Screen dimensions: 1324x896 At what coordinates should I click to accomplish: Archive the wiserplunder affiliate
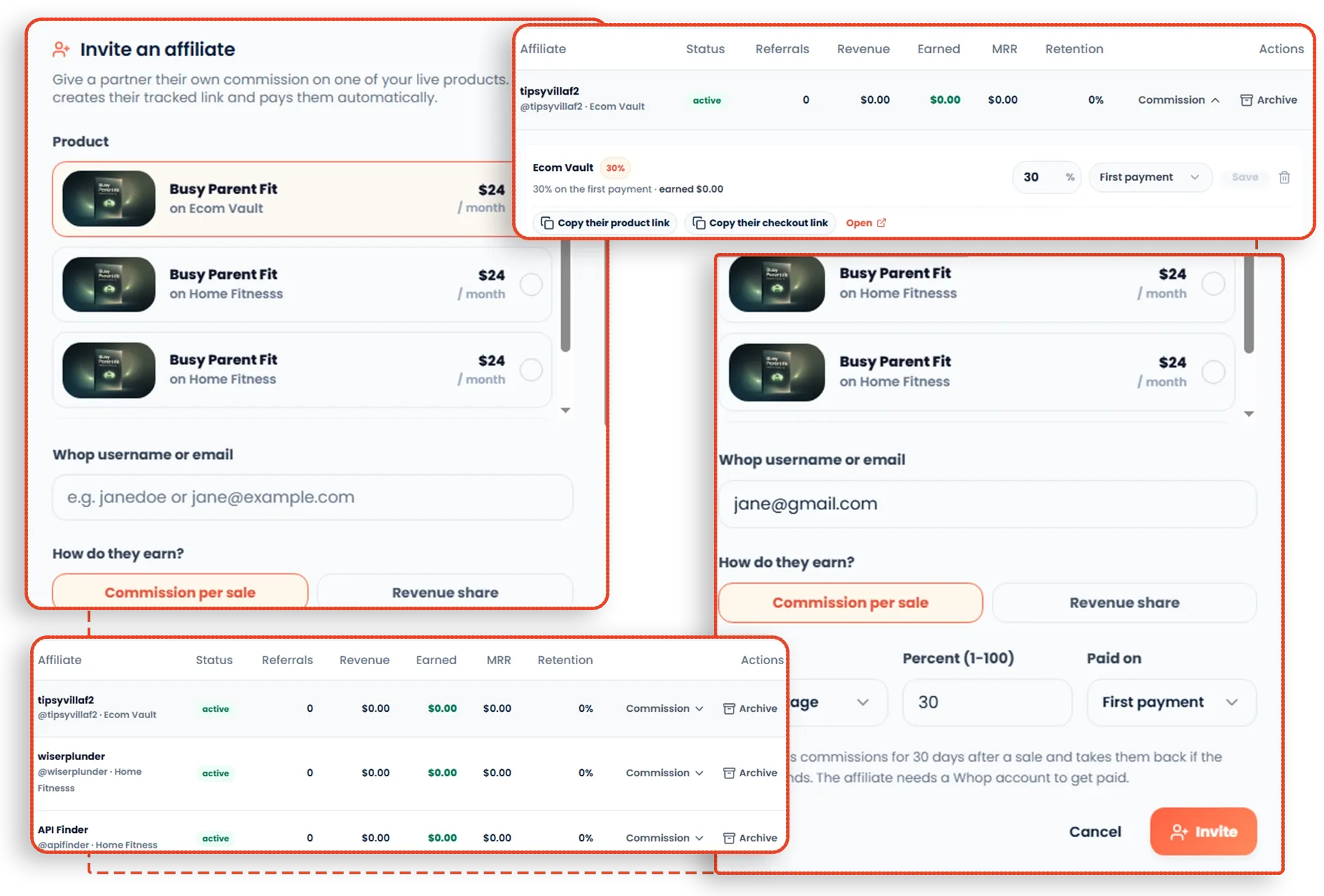pos(750,773)
